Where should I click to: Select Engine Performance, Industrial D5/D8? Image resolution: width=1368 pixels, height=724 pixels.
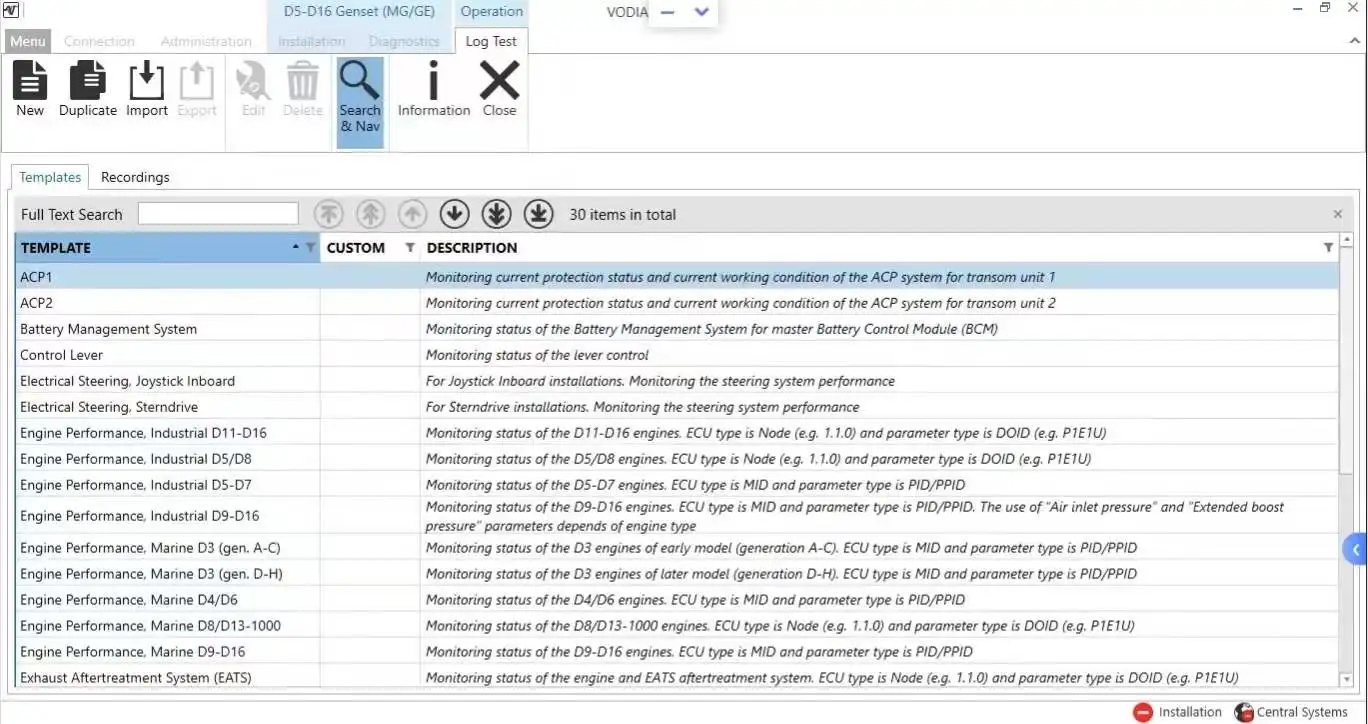pyautogui.click(x=677, y=459)
